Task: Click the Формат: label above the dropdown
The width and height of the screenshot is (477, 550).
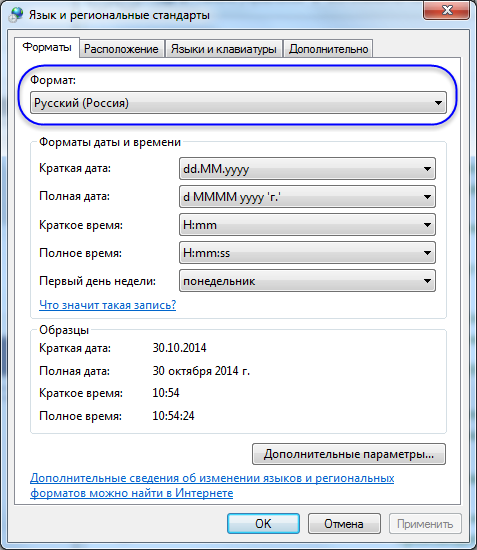Action: 53,80
